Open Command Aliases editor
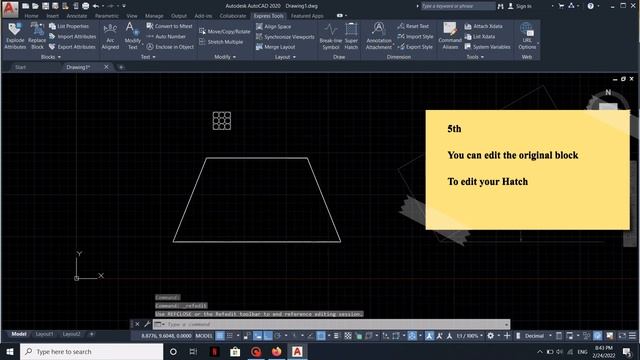The image size is (640, 360). (x=450, y=36)
